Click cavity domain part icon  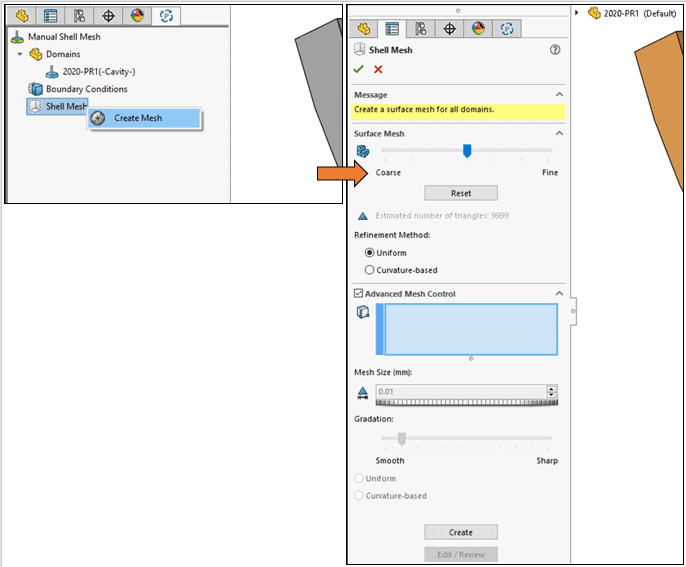click(x=52, y=72)
